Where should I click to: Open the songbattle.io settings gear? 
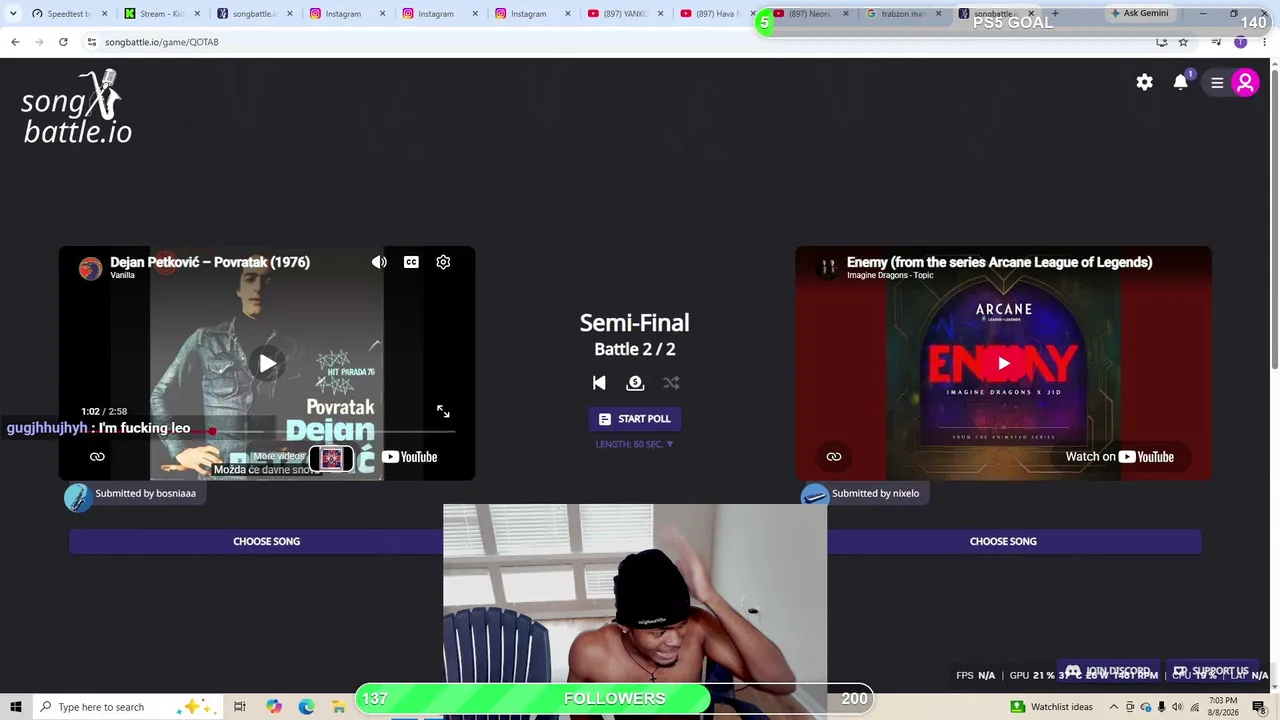click(x=1145, y=83)
